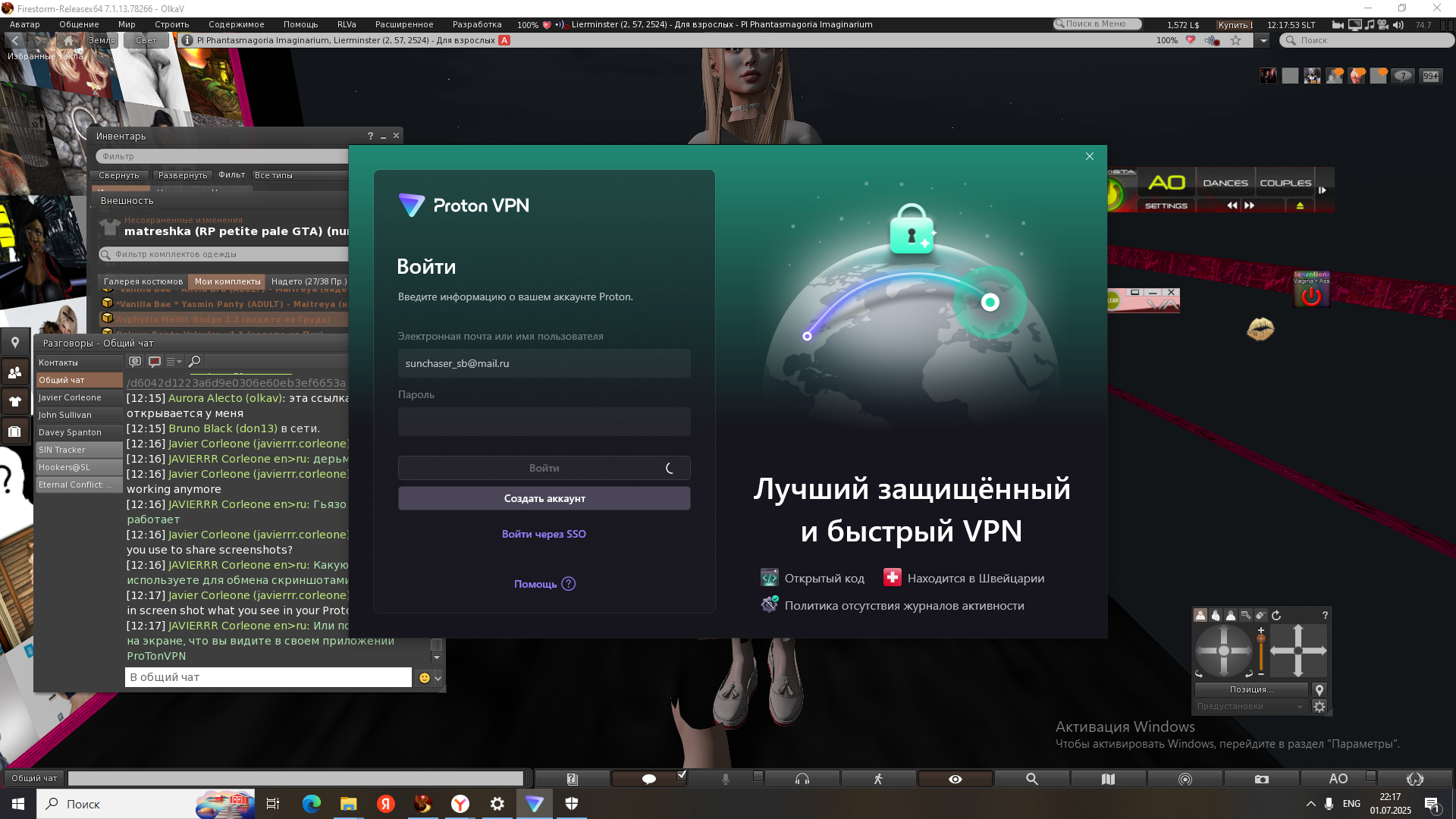Open the view options dropdown in the conversations toolbar
This screenshot has height=819, width=1456.
174,362
